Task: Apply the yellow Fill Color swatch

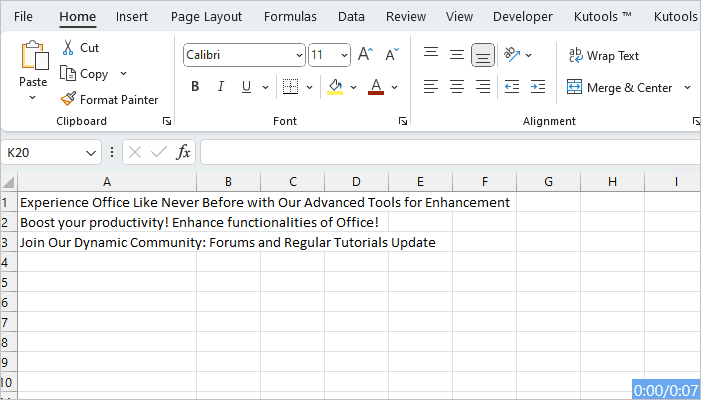Action: [335, 87]
